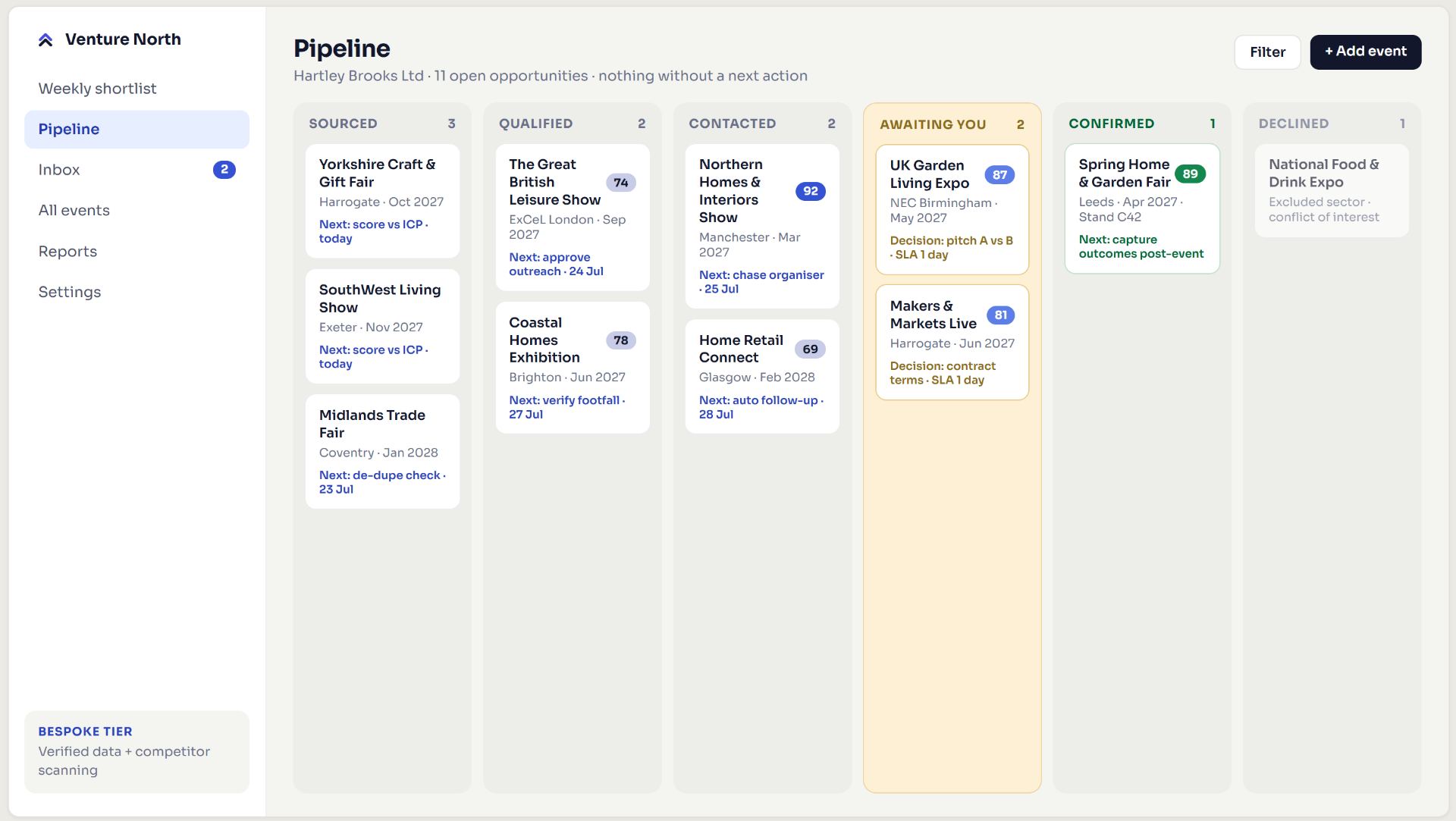Screen dimensions: 1456x821
Task: Click the QUALIFIED column header
Action: click(x=573, y=124)
